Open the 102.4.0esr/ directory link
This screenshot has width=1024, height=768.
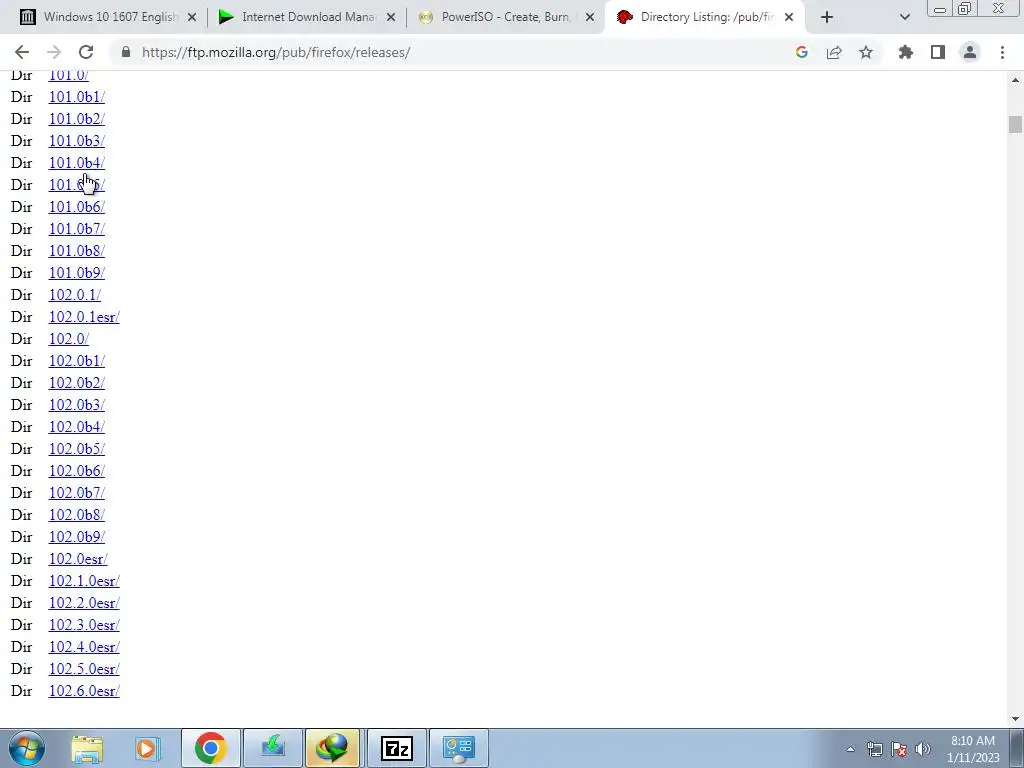coord(84,647)
